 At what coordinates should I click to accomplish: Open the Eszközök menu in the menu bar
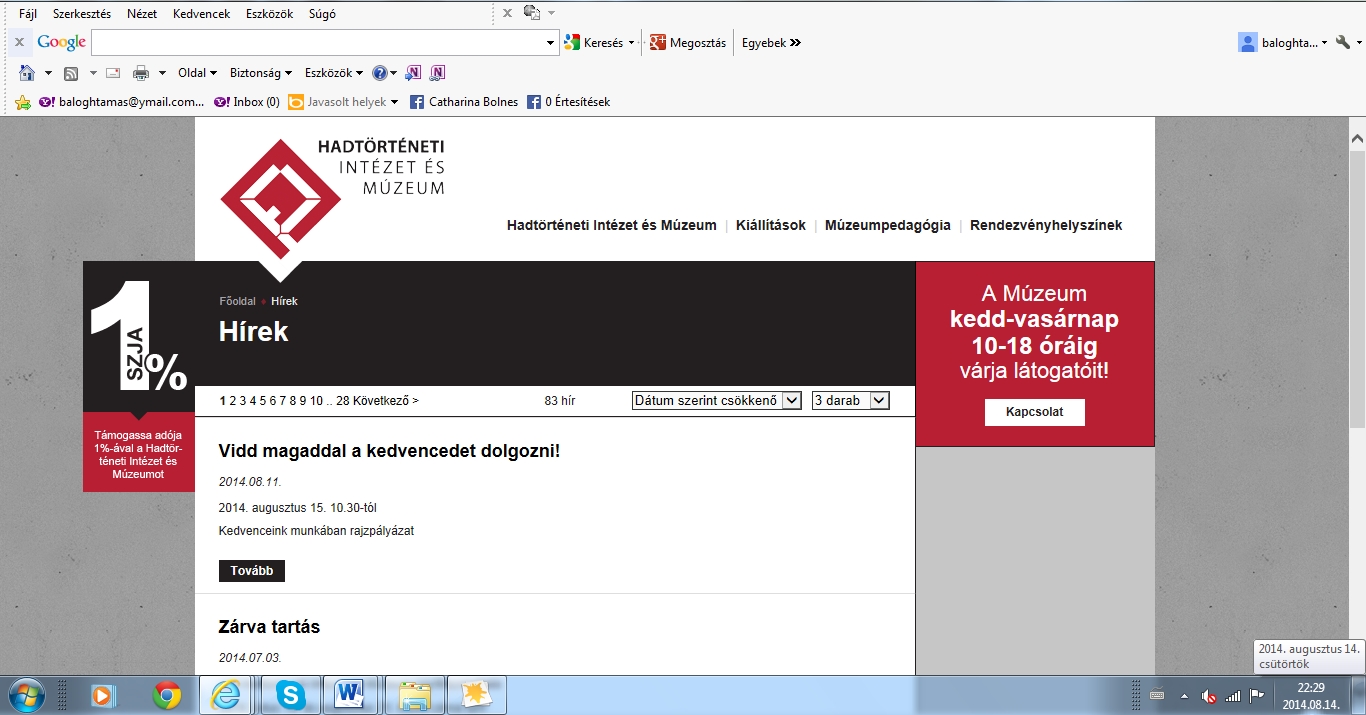pyautogui.click(x=268, y=14)
